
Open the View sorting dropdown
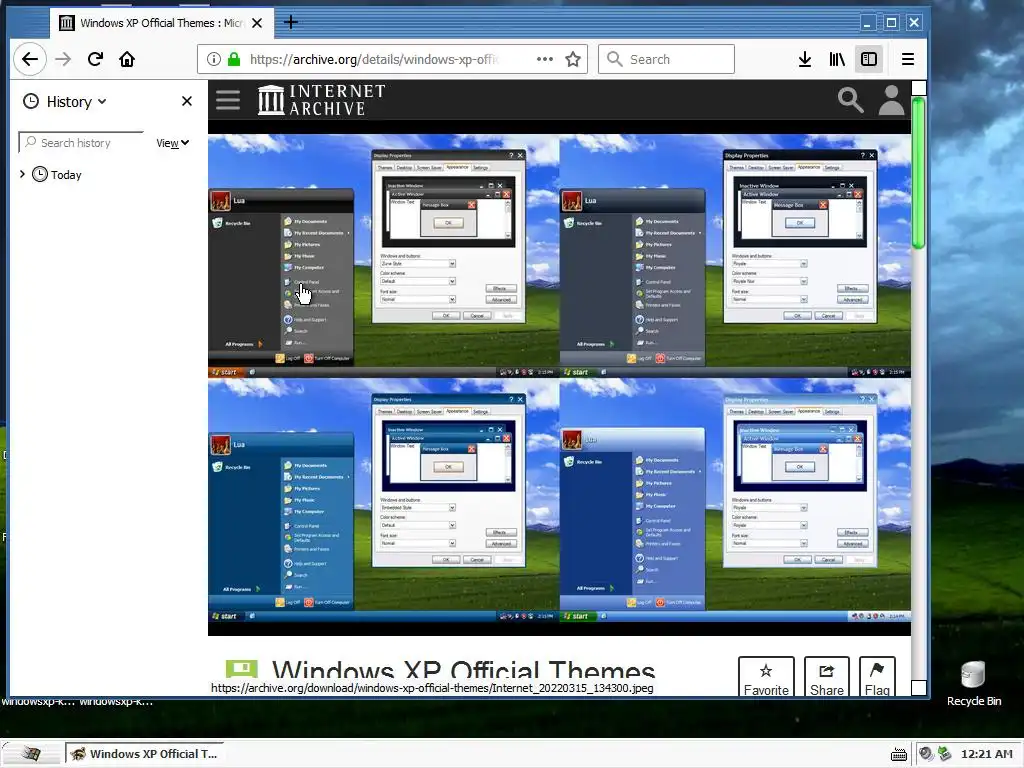pos(172,143)
